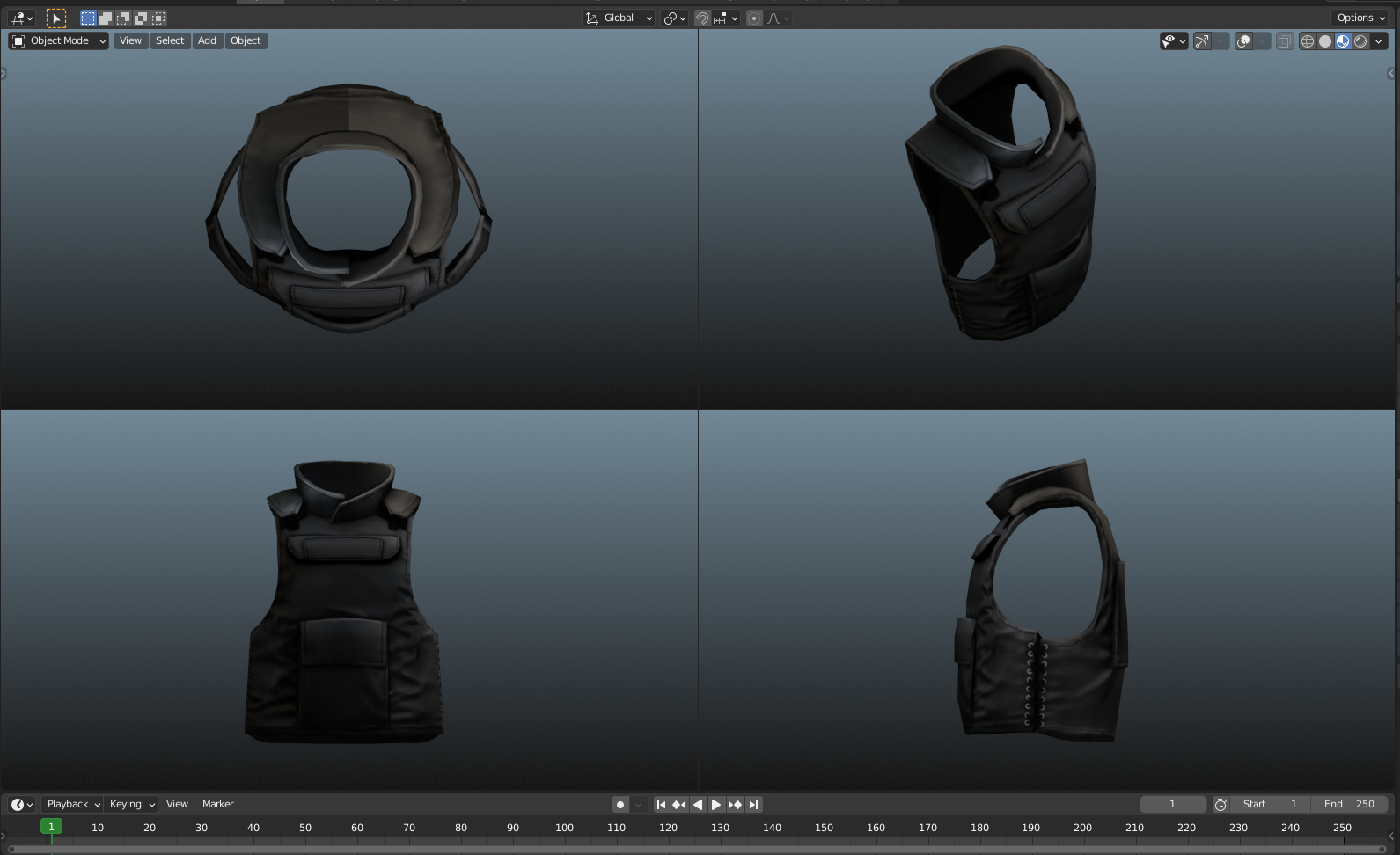Open the Keying popover
The height and width of the screenshot is (855, 1400).
(131, 804)
